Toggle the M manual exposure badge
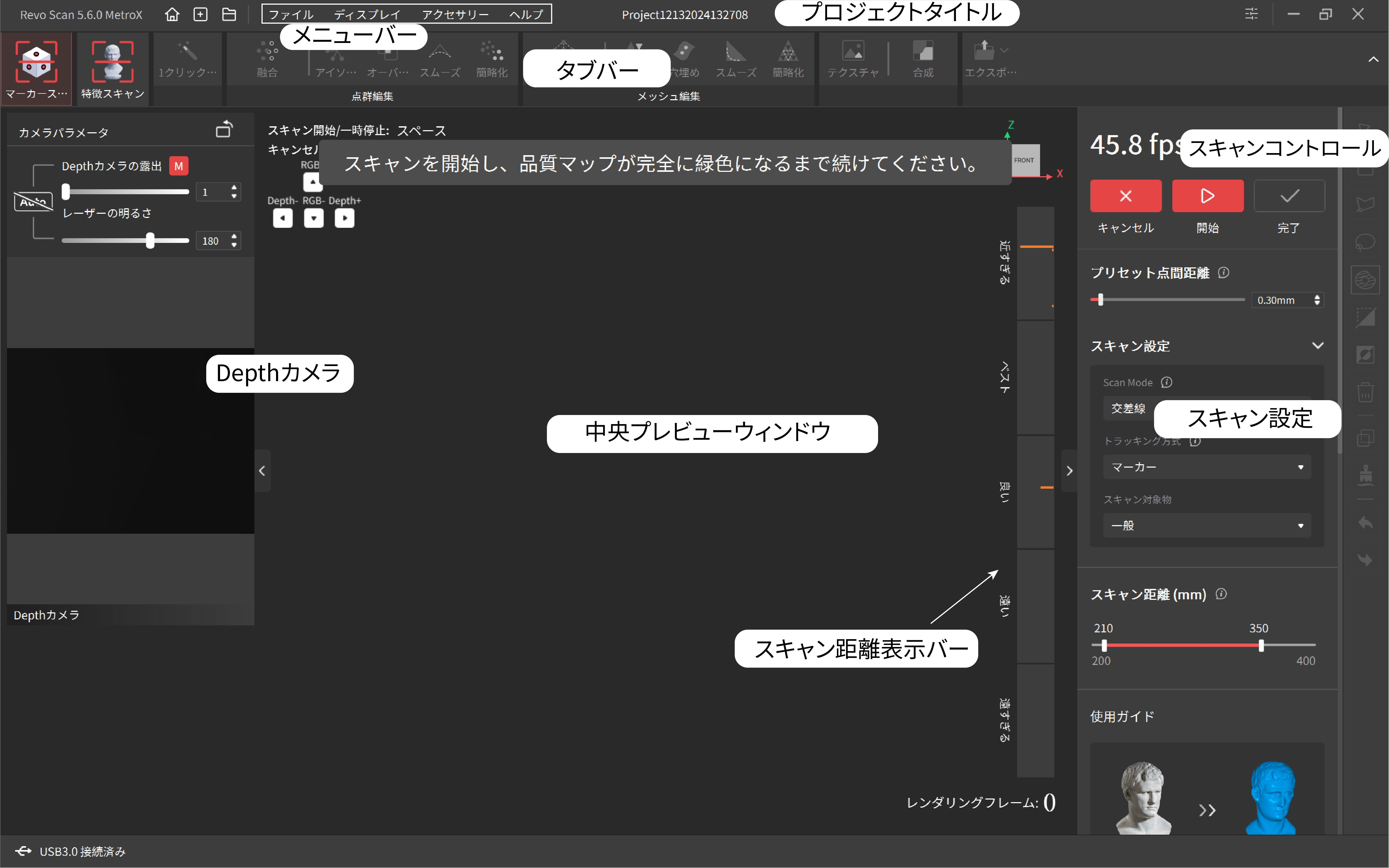1389x868 pixels. (179, 166)
